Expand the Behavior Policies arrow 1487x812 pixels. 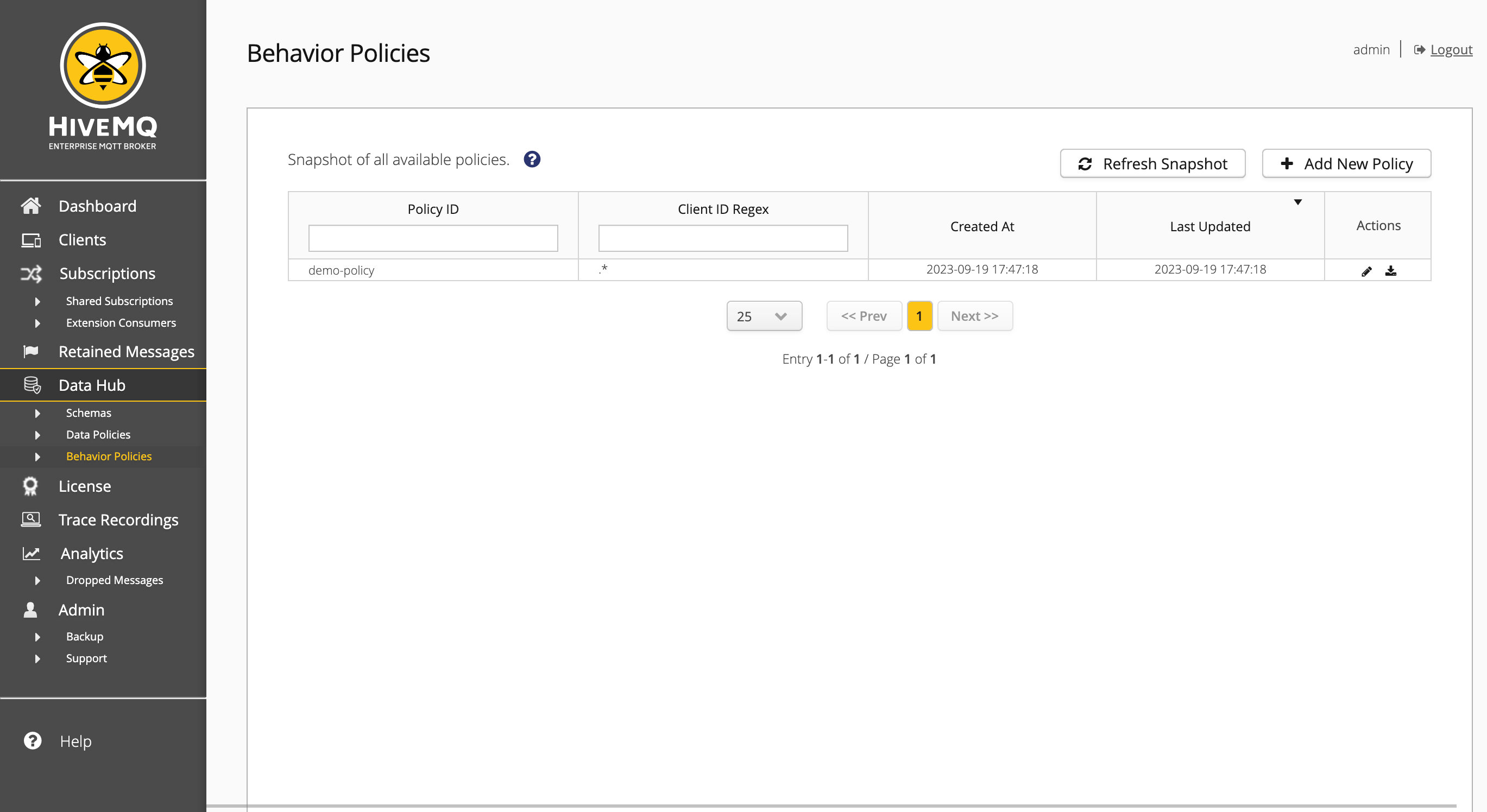click(37, 456)
